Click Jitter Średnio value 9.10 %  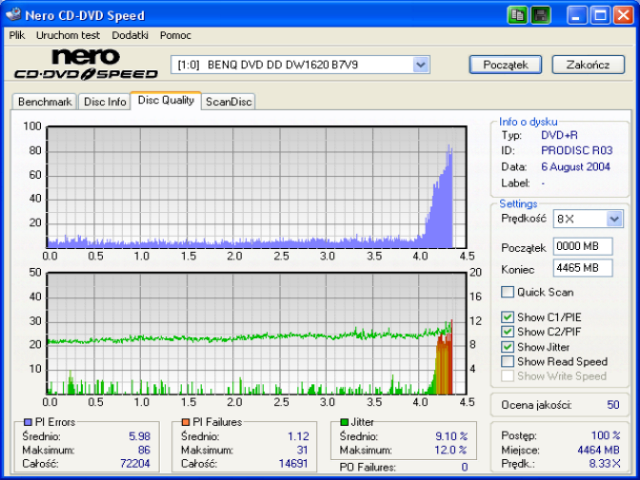(451, 436)
